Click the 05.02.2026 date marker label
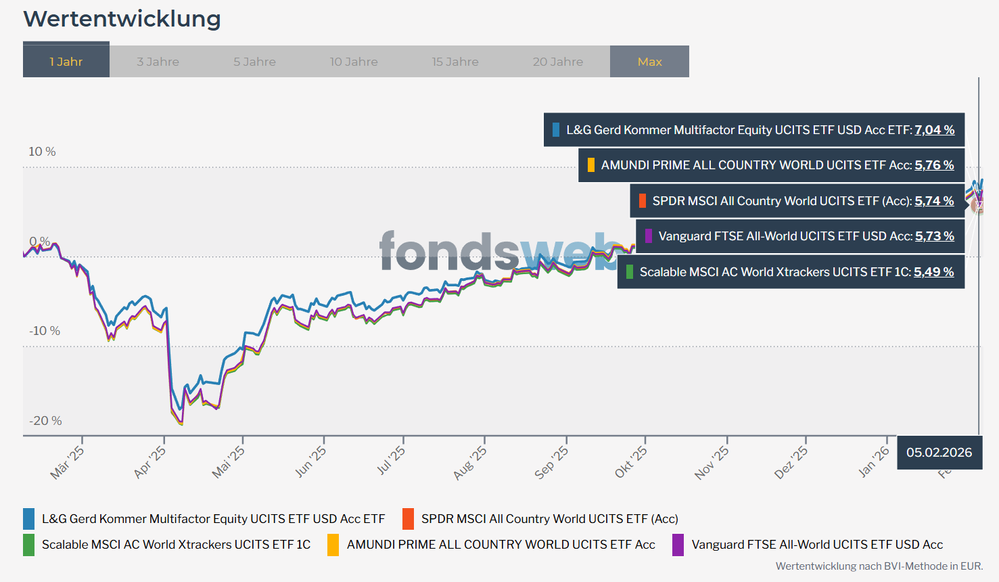Viewport: 999px width, 582px height. pos(939,453)
